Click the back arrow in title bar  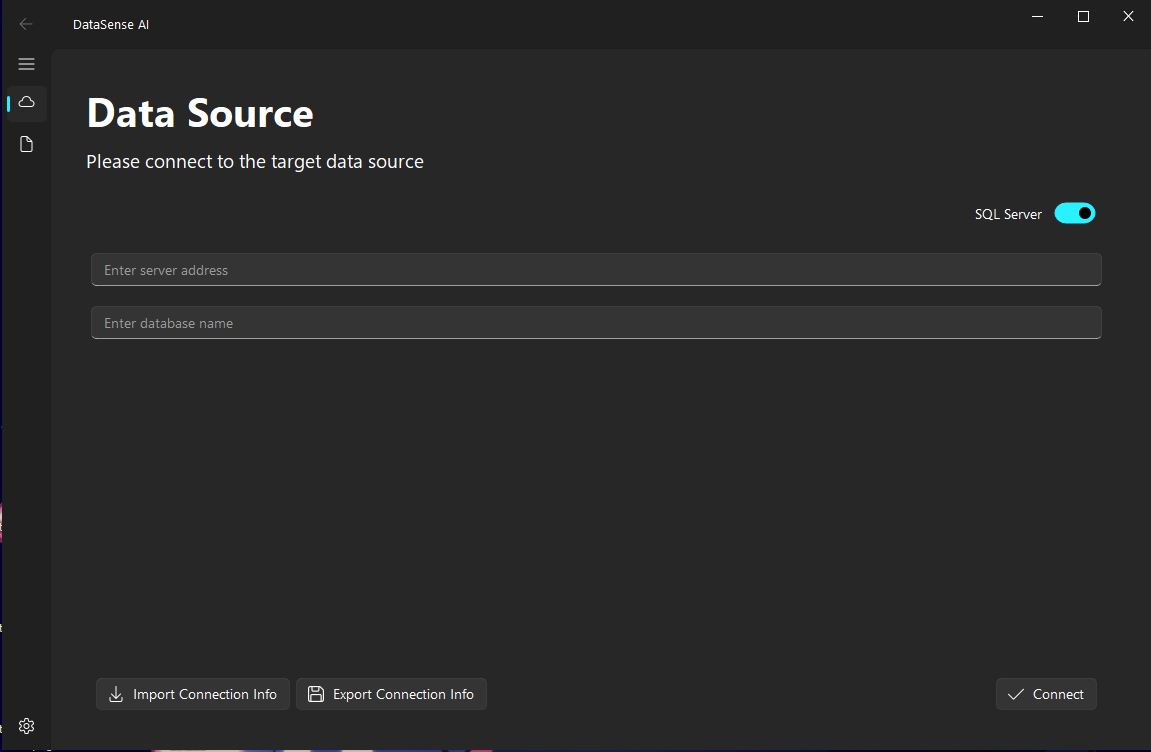[26, 24]
